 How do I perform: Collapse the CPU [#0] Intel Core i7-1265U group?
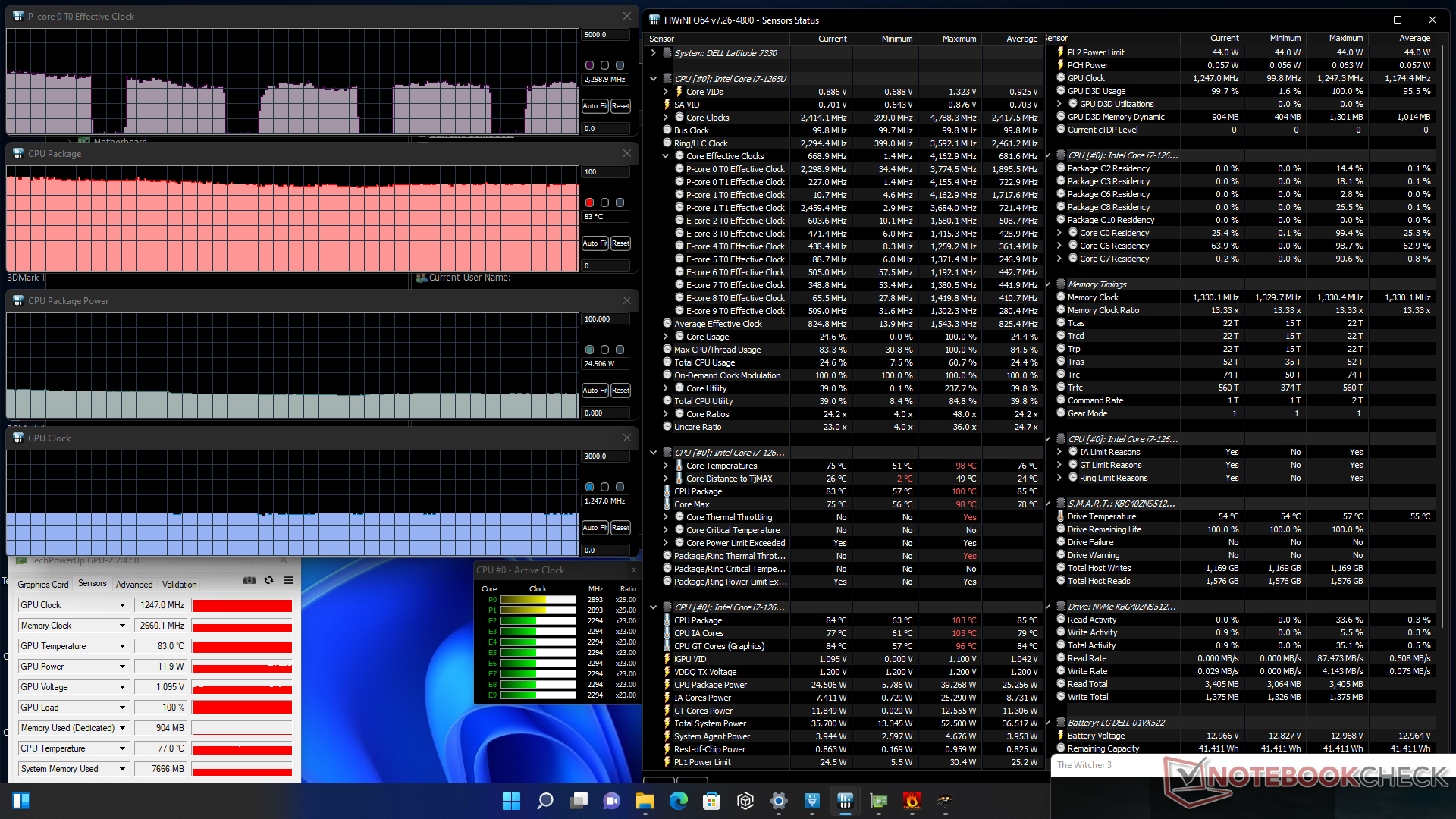[653, 79]
